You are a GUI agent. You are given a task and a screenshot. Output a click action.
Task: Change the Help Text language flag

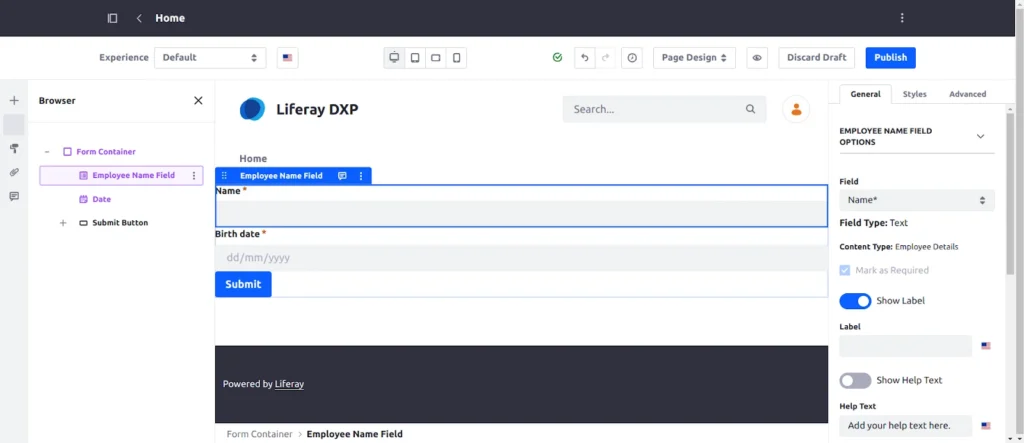coord(985,426)
